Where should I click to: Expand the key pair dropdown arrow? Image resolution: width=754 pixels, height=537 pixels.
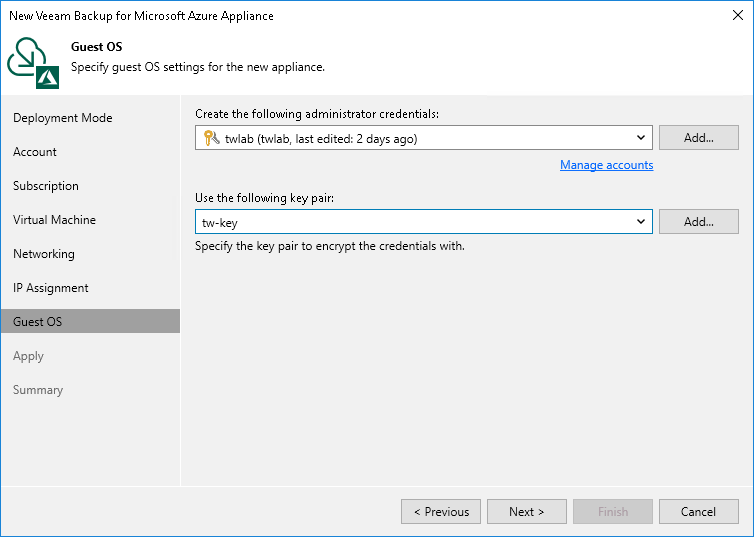pos(641,222)
